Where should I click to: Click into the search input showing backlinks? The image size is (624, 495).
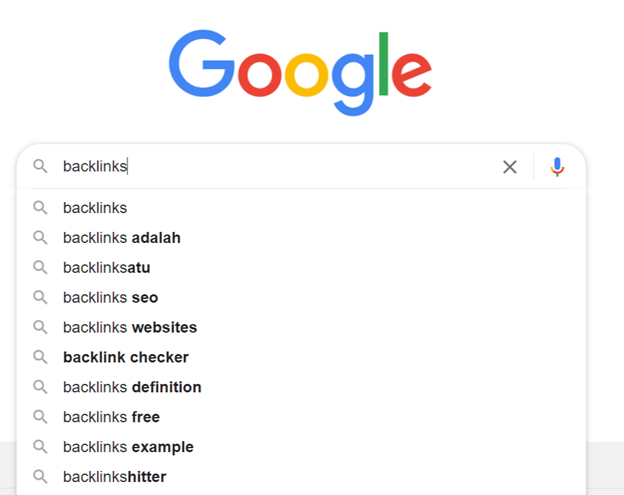click(x=279, y=166)
